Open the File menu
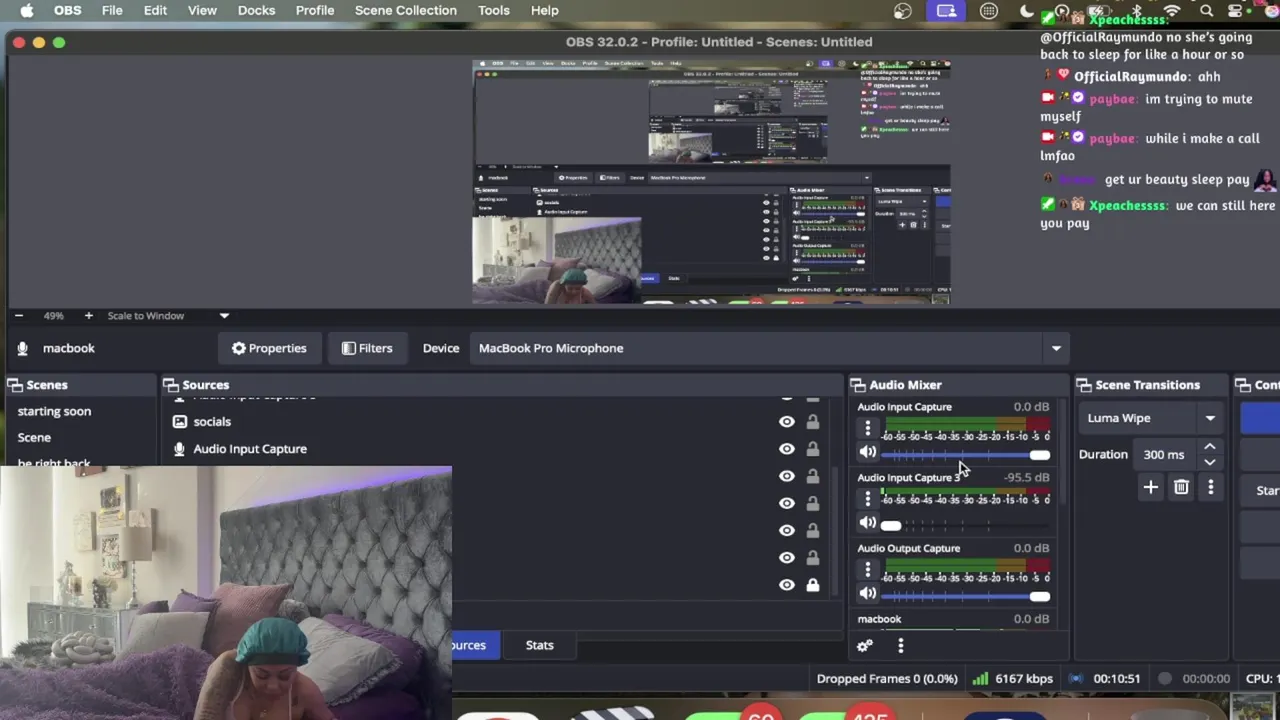Image resolution: width=1280 pixels, height=720 pixels. (x=112, y=10)
